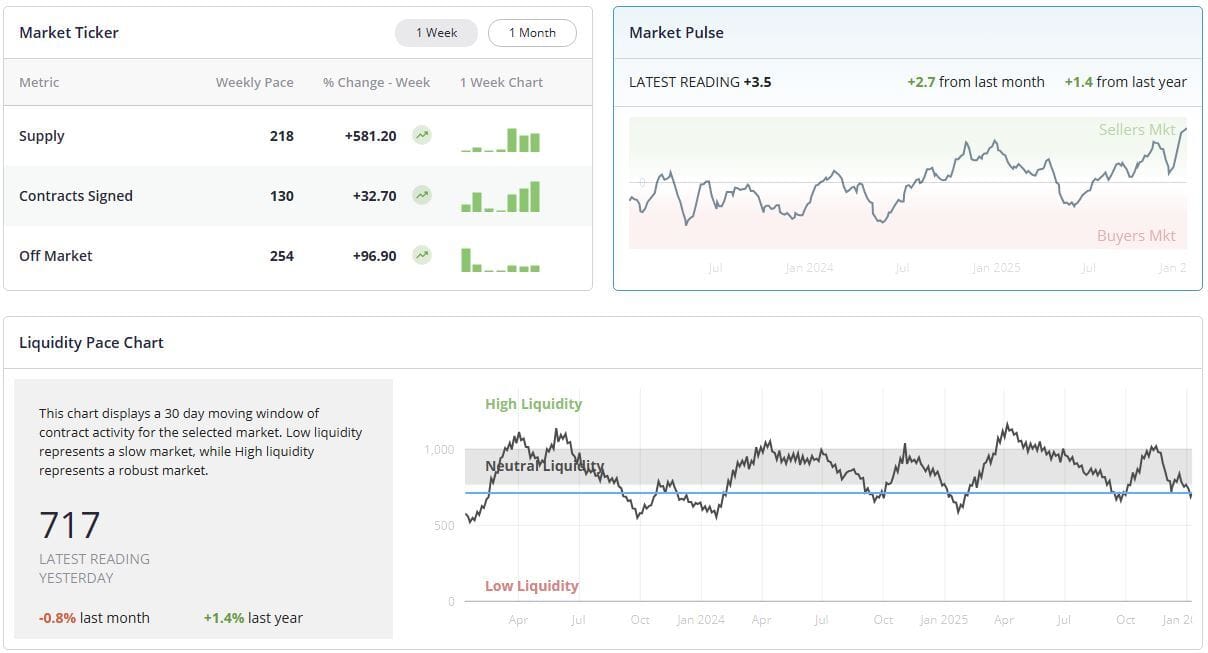Viewport: 1208px width, 653px height.
Task: Switch ticker to the 1 Week view
Action: point(436,33)
